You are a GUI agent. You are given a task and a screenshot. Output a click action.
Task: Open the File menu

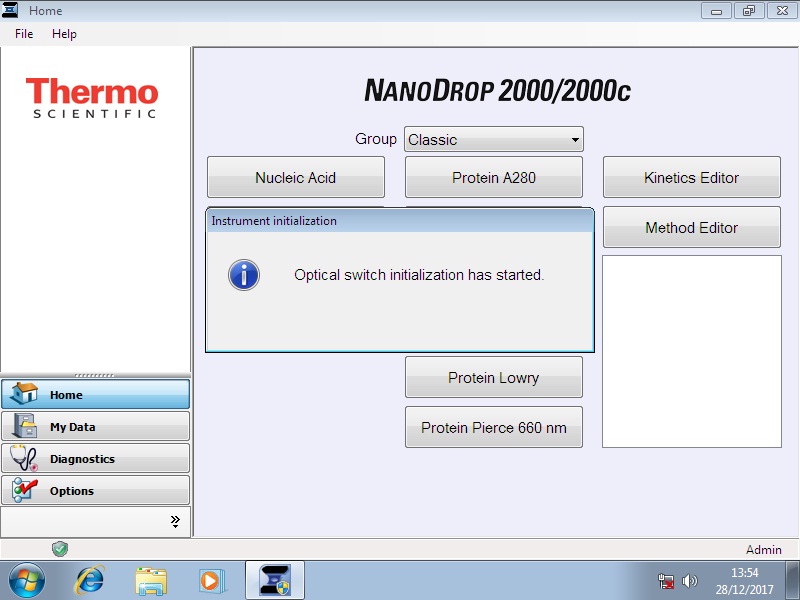point(24,34)
